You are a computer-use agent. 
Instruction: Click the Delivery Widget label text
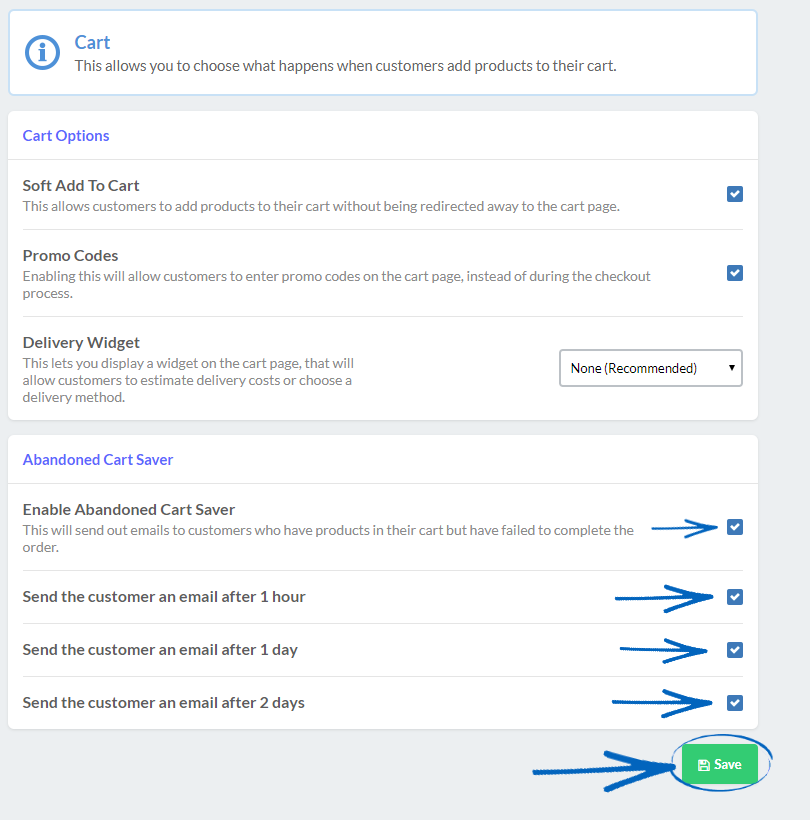[x=81, y=342]
